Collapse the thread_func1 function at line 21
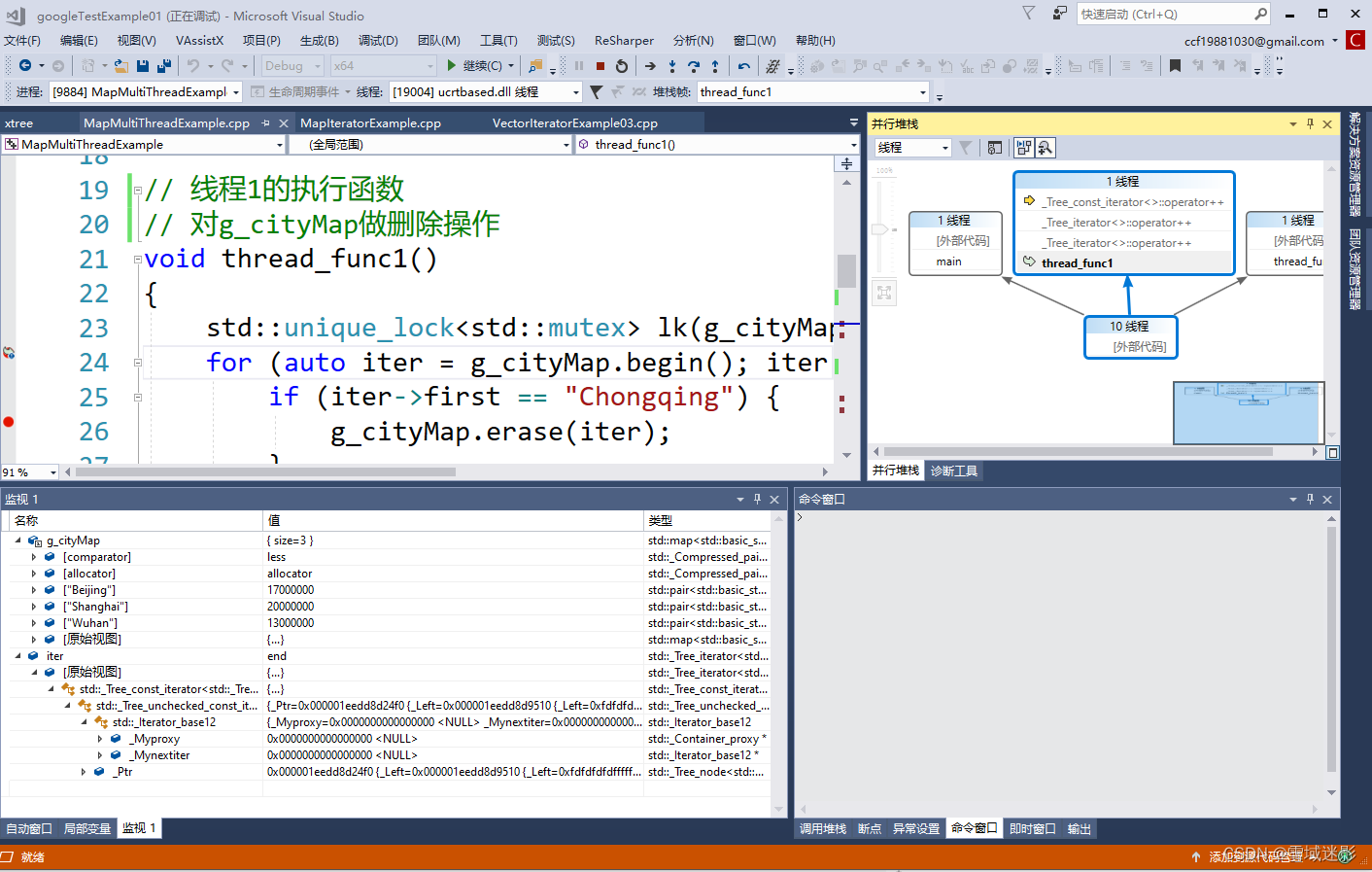The width and height of the screenshot is (1372, 872). click(x=138, y=260)
